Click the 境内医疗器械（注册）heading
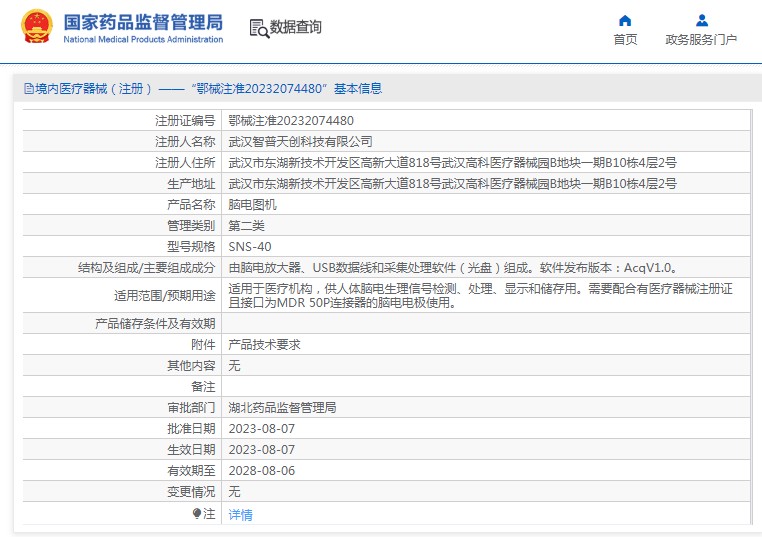Viewport: 762px width, 537px height. pyautogui.click(x=93, y=88)
